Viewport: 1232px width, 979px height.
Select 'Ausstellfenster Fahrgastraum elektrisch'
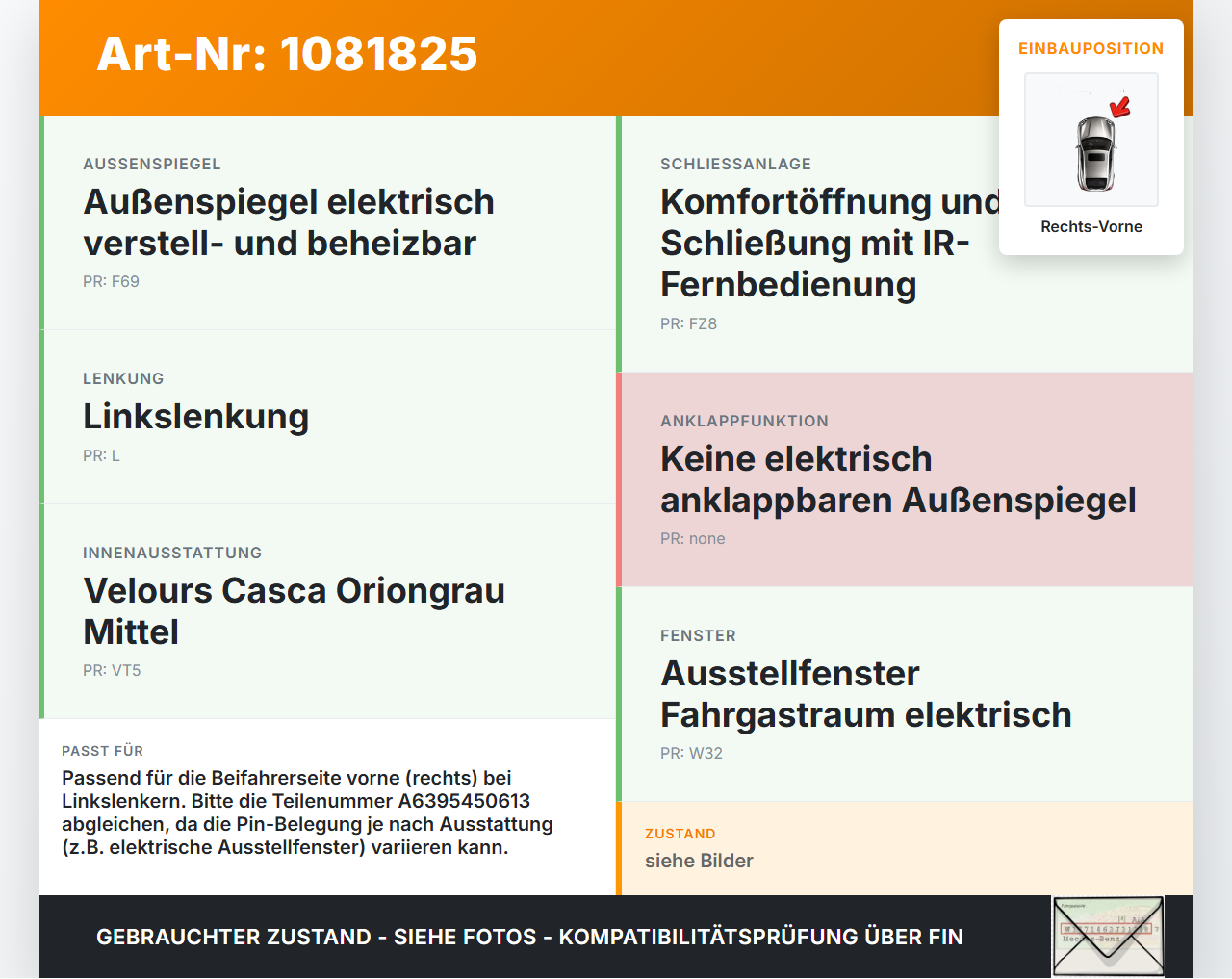point(866,694)
